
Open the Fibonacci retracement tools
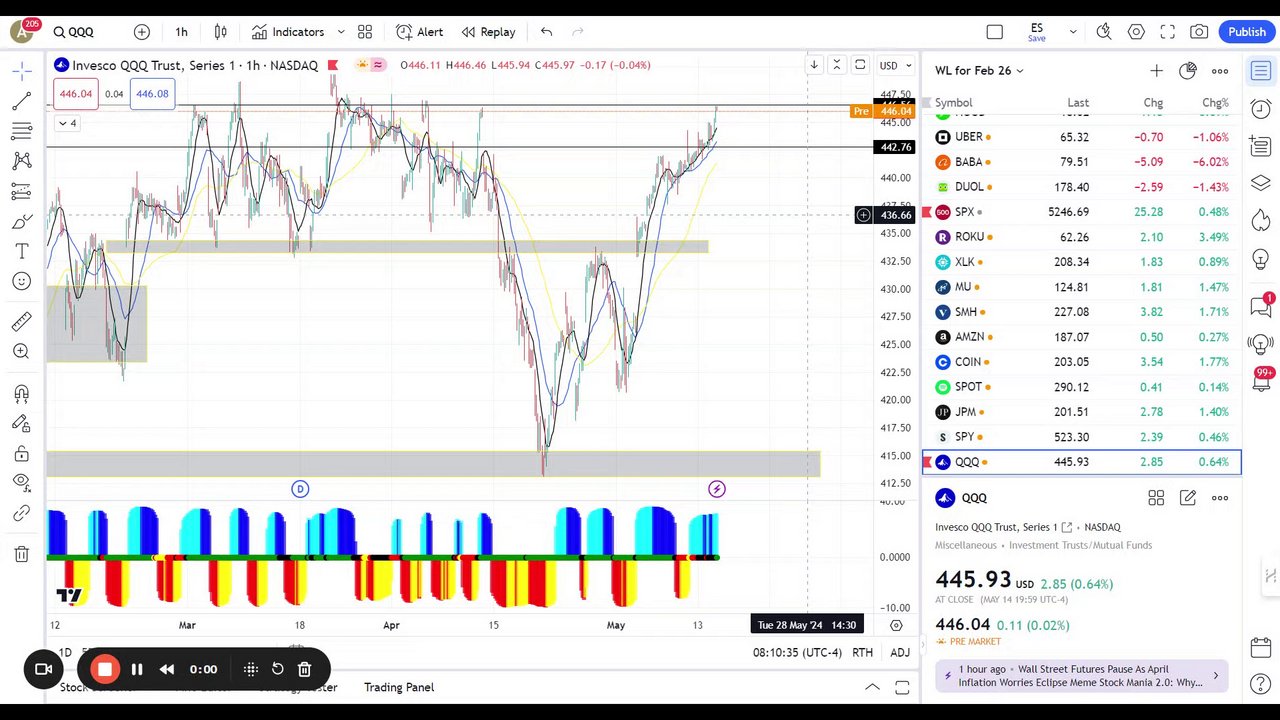click(21, 131)
